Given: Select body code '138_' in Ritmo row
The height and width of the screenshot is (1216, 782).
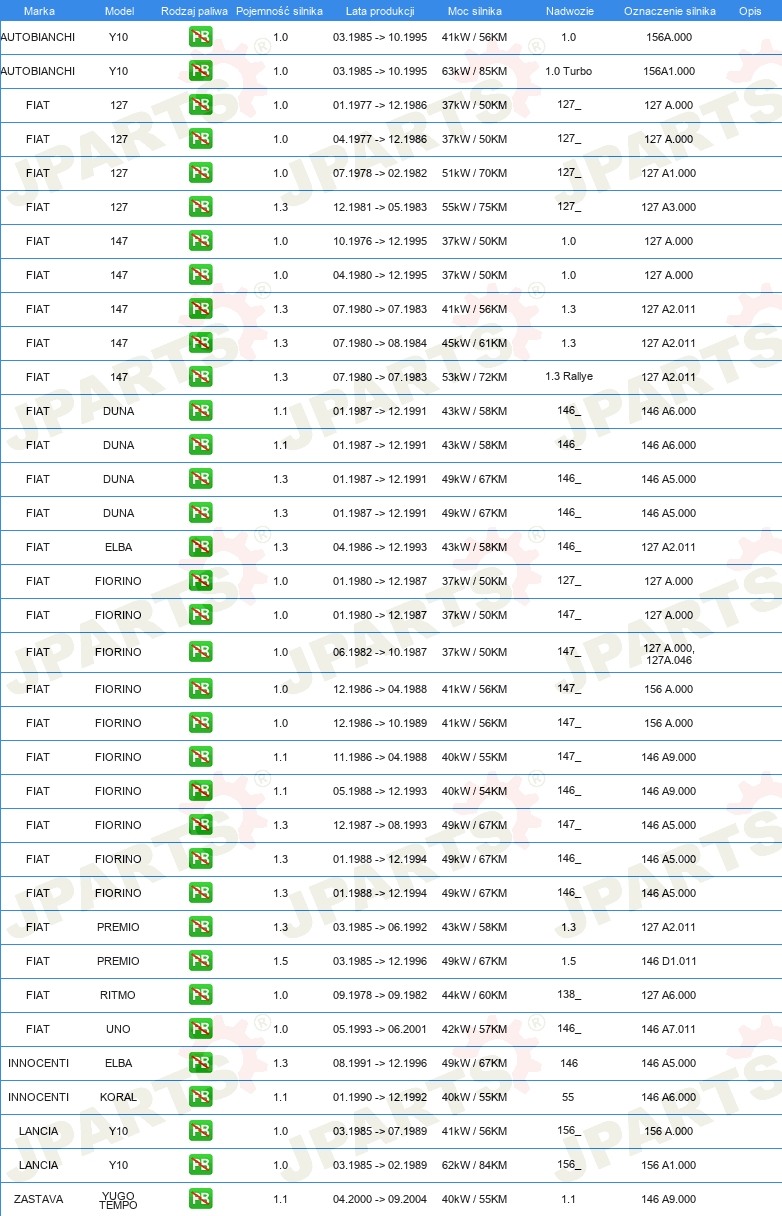Looking at the screenshot, I should tap(569, 995).
